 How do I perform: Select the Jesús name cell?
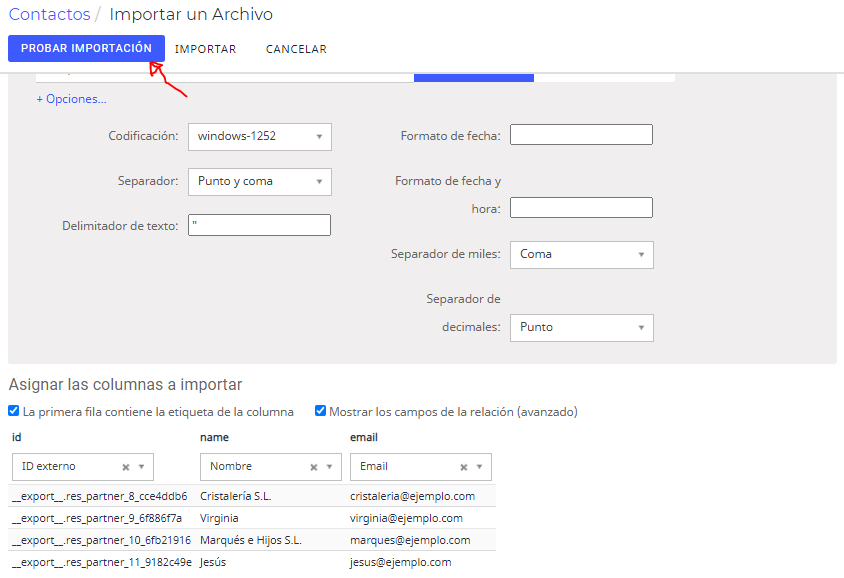pos(213,562)
